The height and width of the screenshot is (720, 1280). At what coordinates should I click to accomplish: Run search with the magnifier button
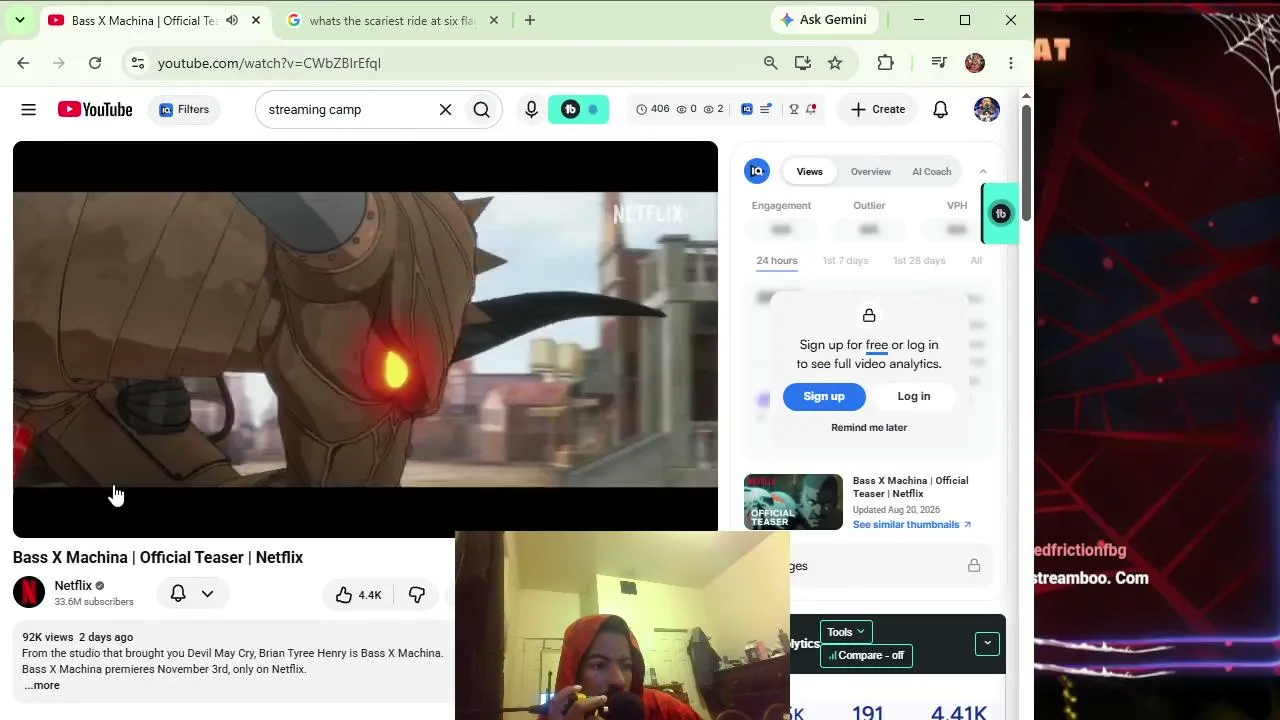tap(482, 110)
